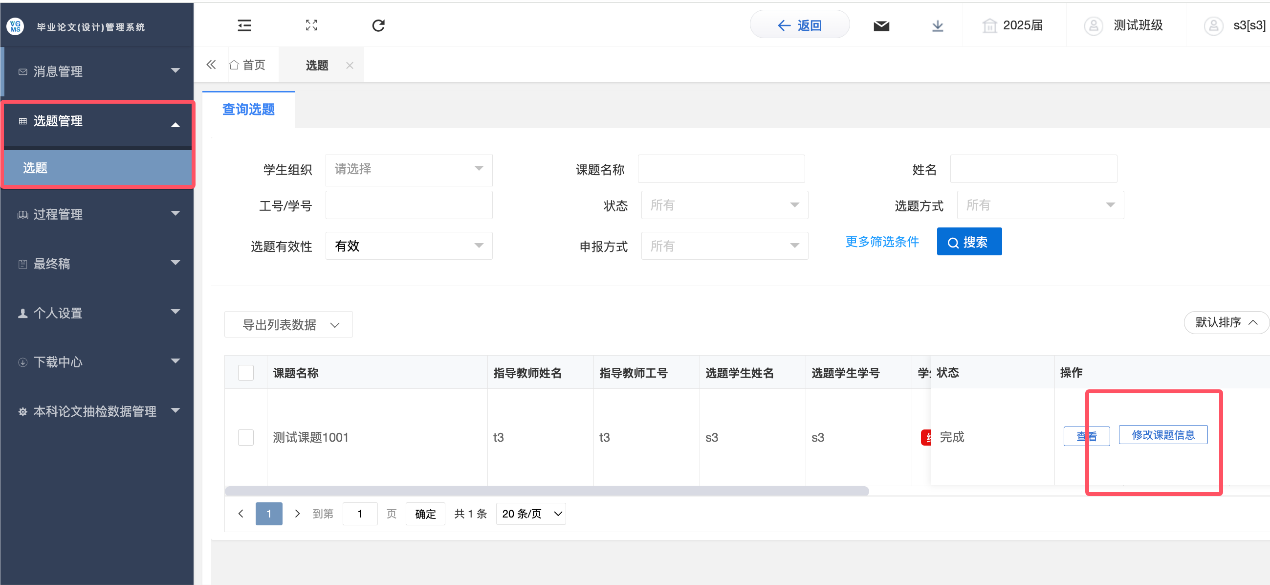Open the mail envelope icon
This screenshot has height=585, width=1270.
881,26
